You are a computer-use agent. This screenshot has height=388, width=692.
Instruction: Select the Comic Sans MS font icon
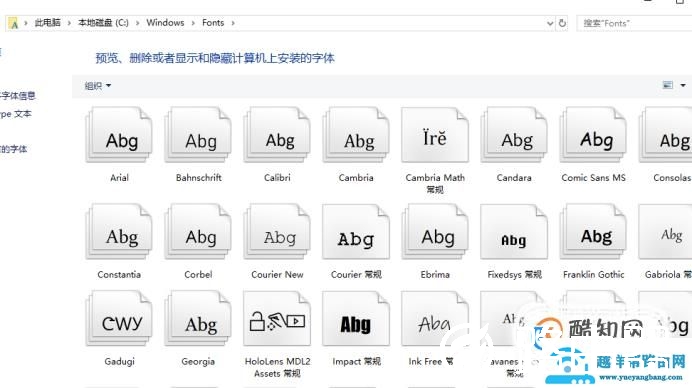(x=593, y=135)
